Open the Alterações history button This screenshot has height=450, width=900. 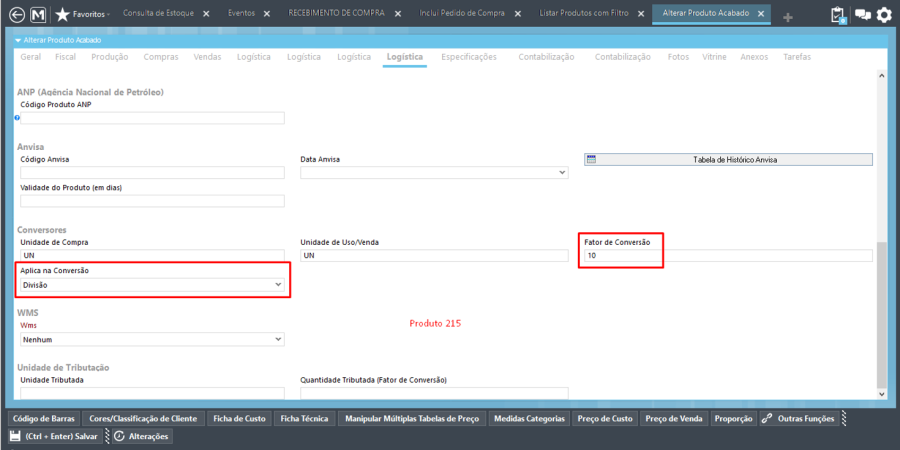pos(142,436)
